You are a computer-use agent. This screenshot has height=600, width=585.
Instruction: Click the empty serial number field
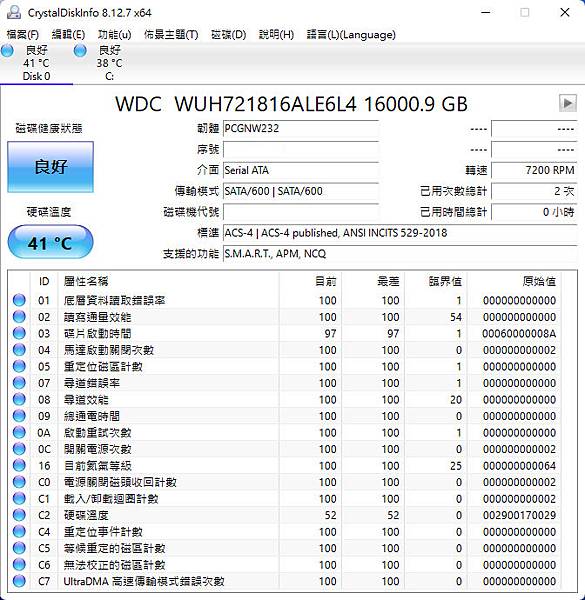[301, 149]
